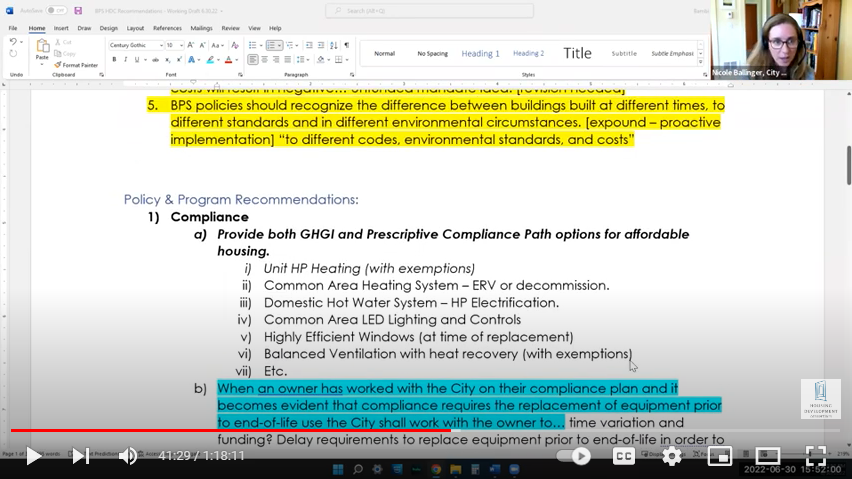Open the highlight color dropdown arrow
The image size is (852, 479).
[218, 60]
